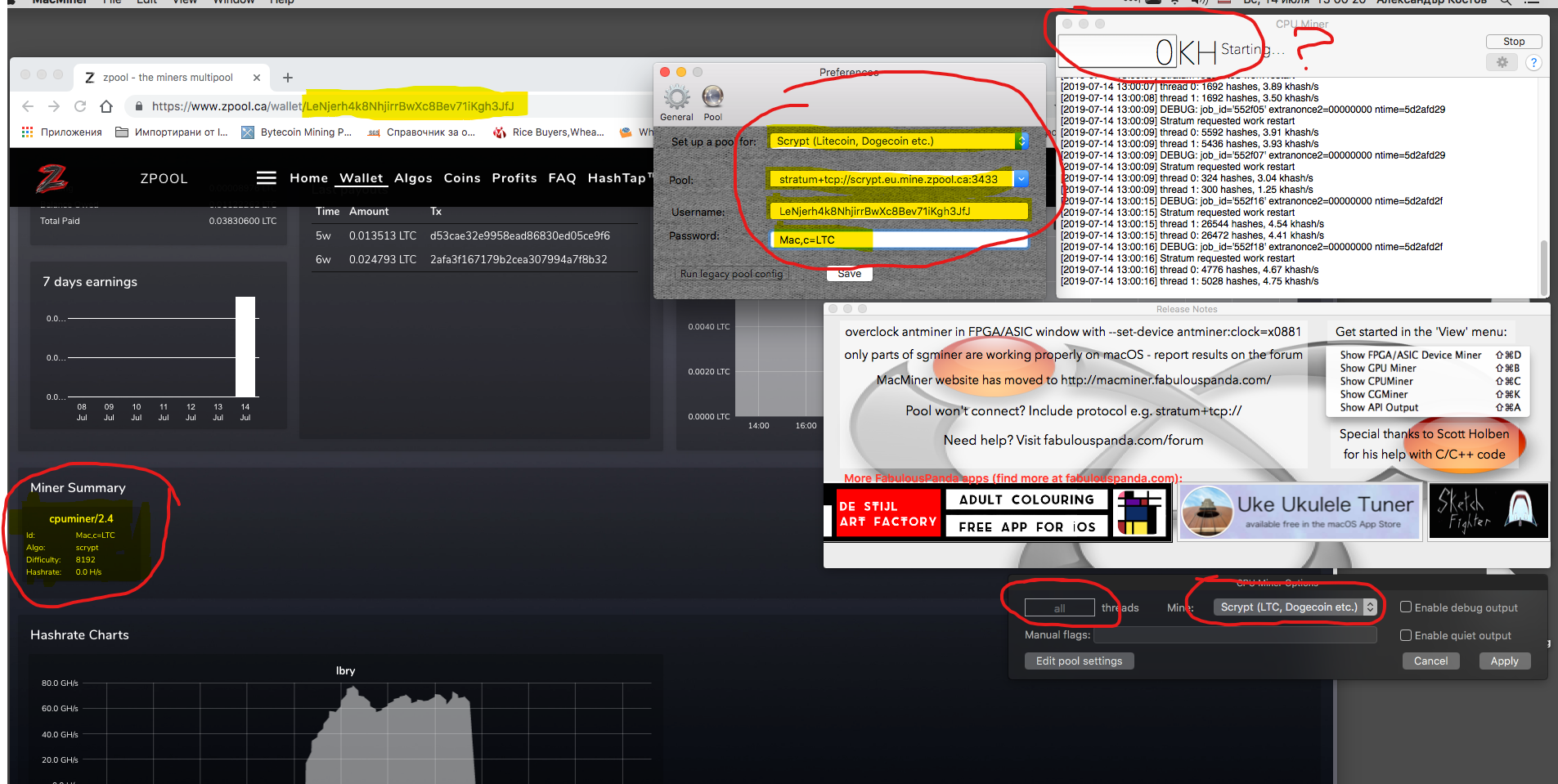Click the CPU Miner log scrollbar

coord(1543,267)
